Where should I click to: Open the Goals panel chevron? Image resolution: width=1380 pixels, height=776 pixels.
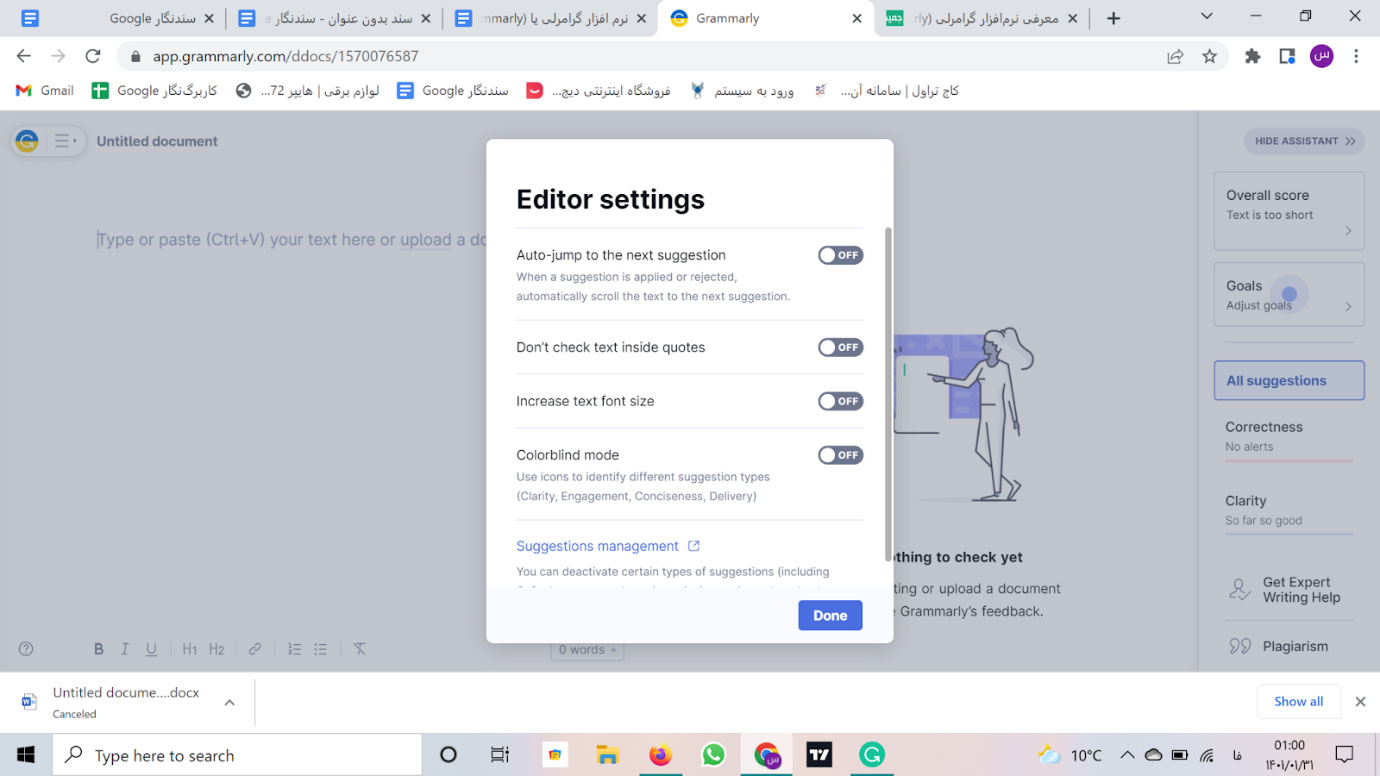(x=1348, y=306)
